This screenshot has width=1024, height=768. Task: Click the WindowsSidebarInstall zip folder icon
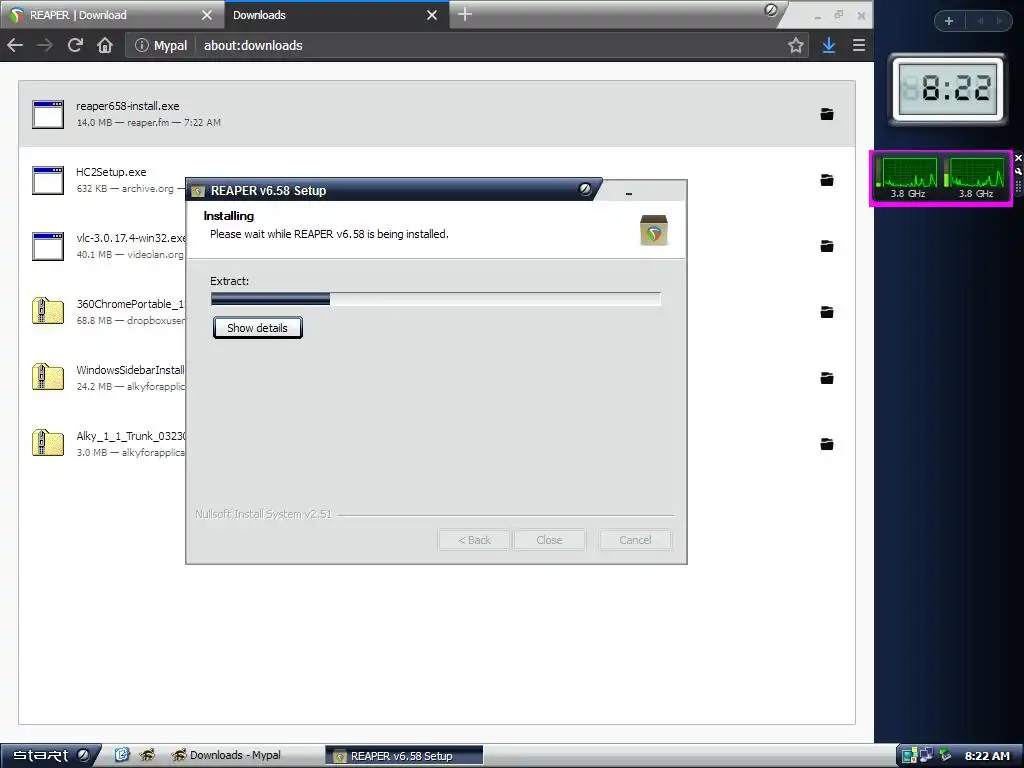(x=48, y=377)
